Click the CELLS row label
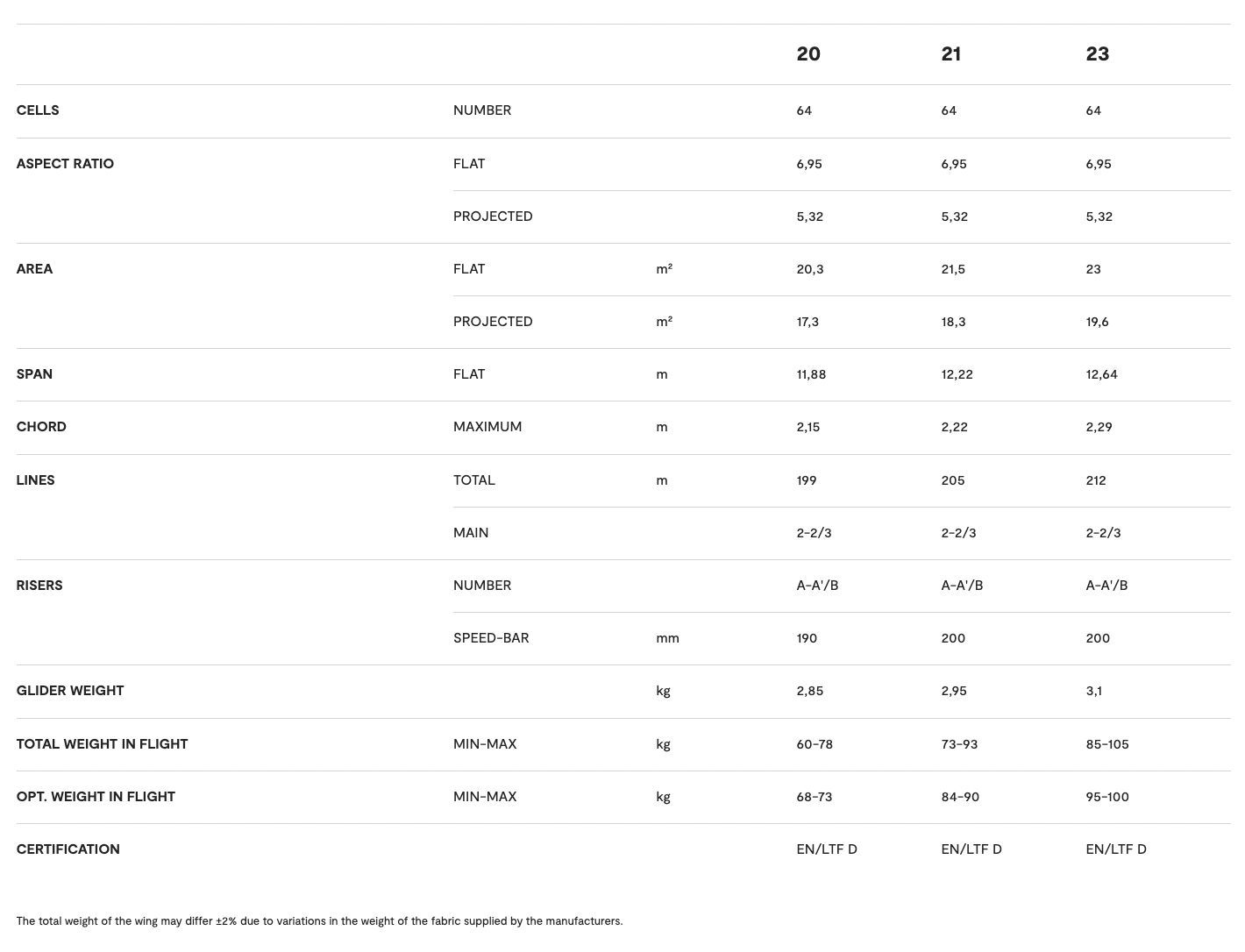The image size is (1245, 952). tap(38, 110)
